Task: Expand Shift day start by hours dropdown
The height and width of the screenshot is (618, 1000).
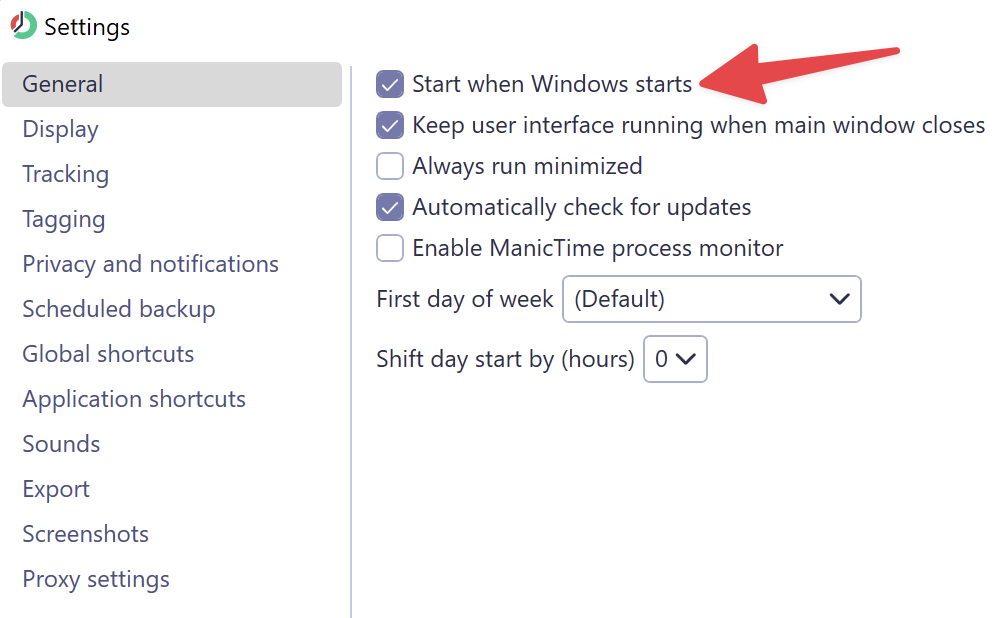Action: pos(675,359)
